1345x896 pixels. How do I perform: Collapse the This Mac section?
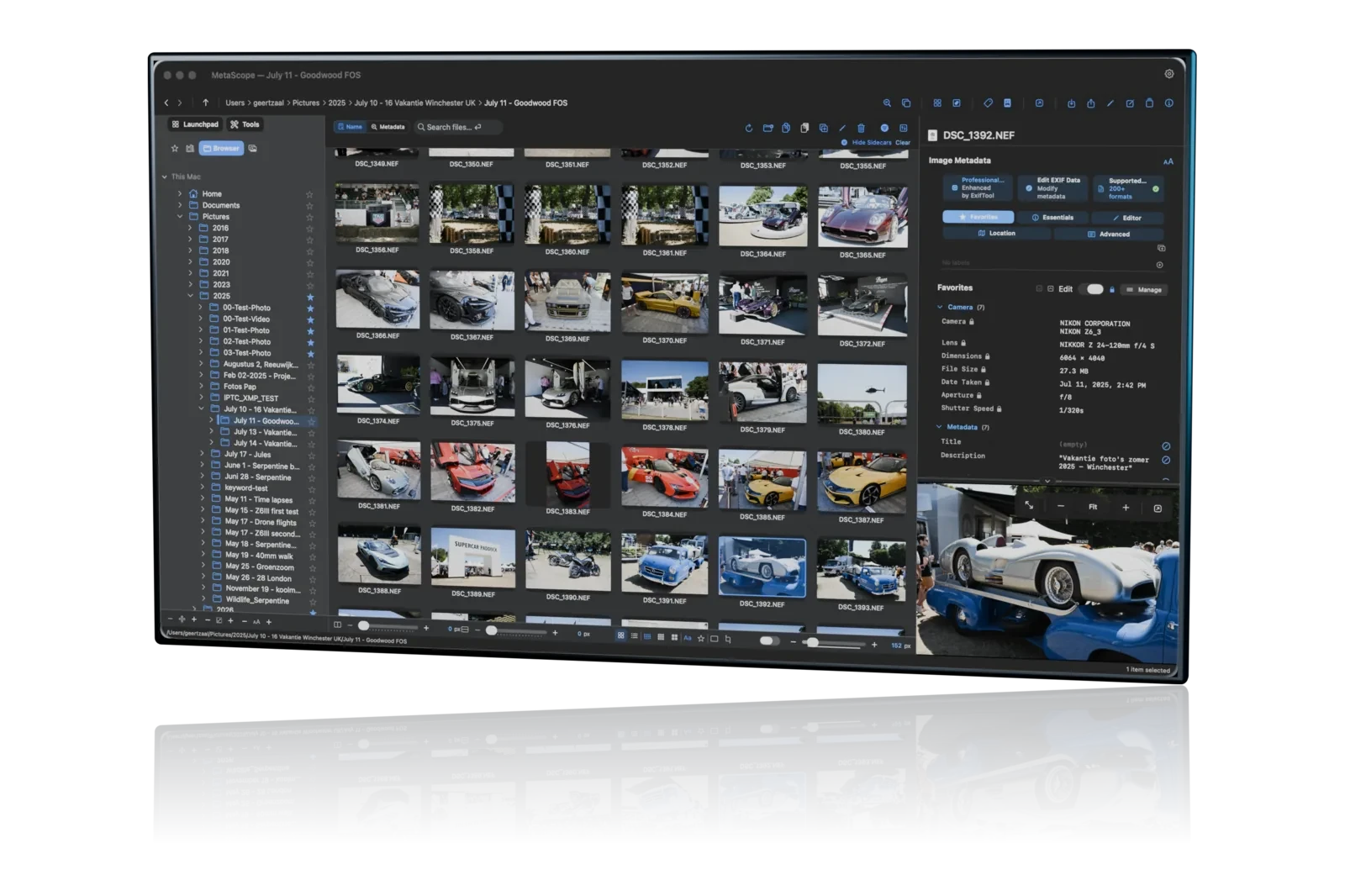coord(165,177)
